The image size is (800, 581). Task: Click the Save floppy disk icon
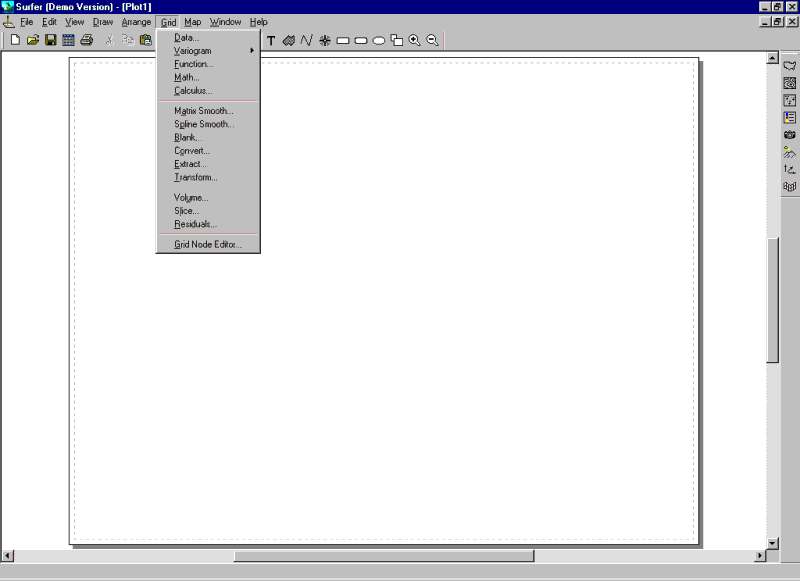(x=50, y=40)
